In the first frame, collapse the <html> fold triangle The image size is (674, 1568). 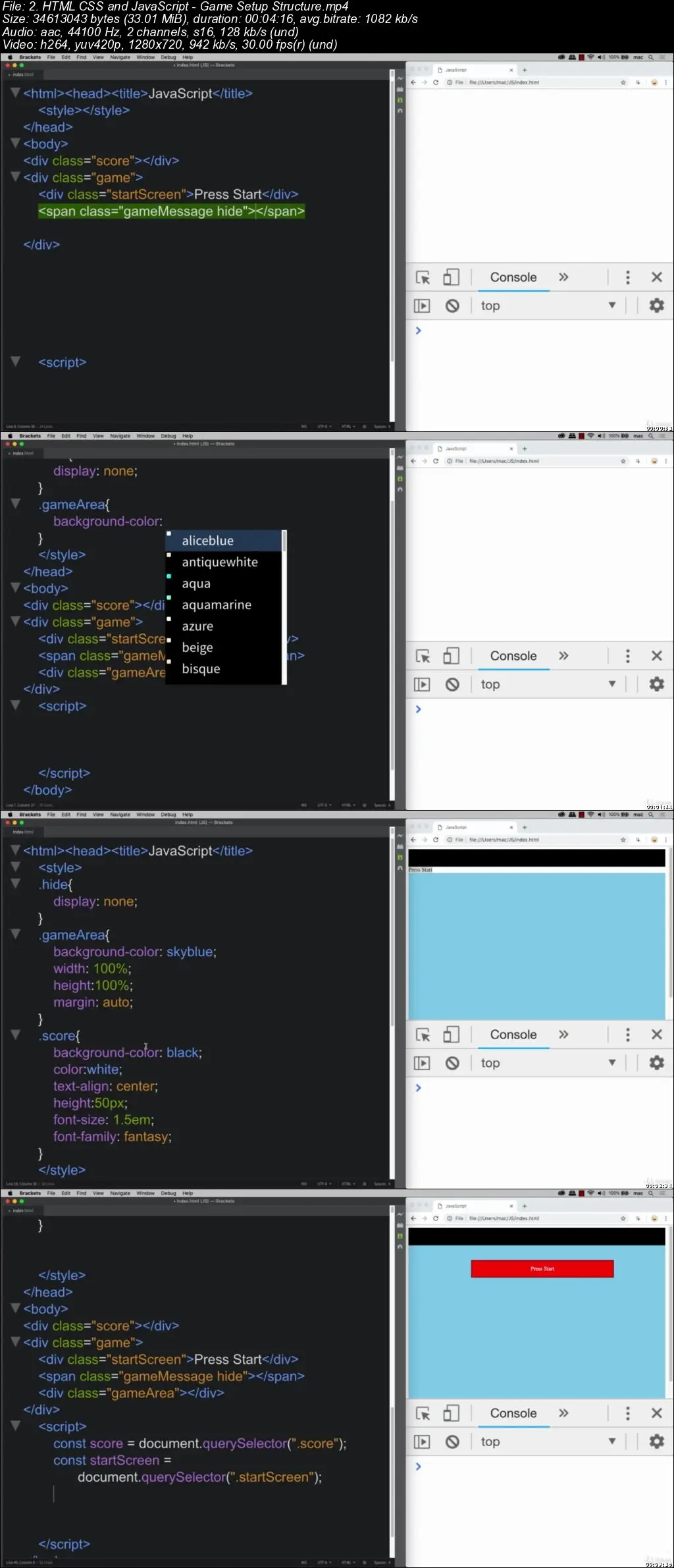click(15, 93)
